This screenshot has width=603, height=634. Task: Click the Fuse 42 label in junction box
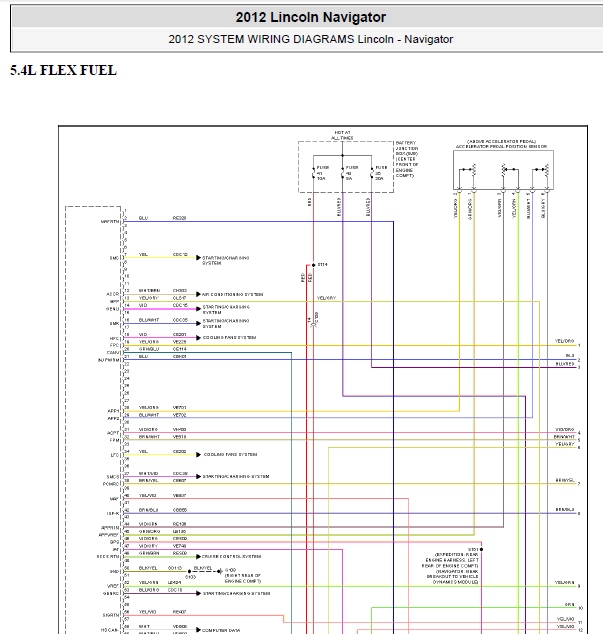pyautogui.click(x=352, y=173)
